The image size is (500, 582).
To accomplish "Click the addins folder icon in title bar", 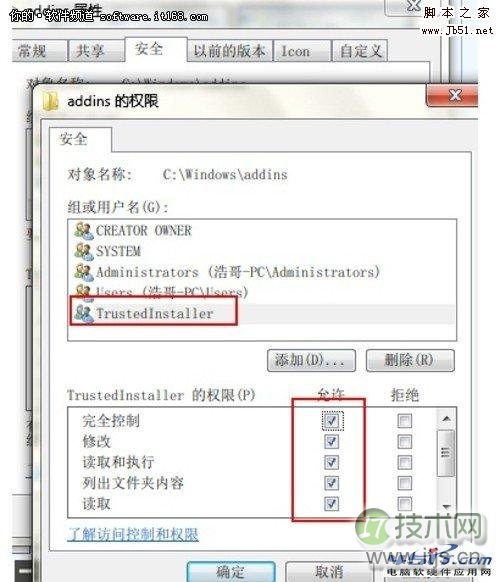I will [50, 101].
